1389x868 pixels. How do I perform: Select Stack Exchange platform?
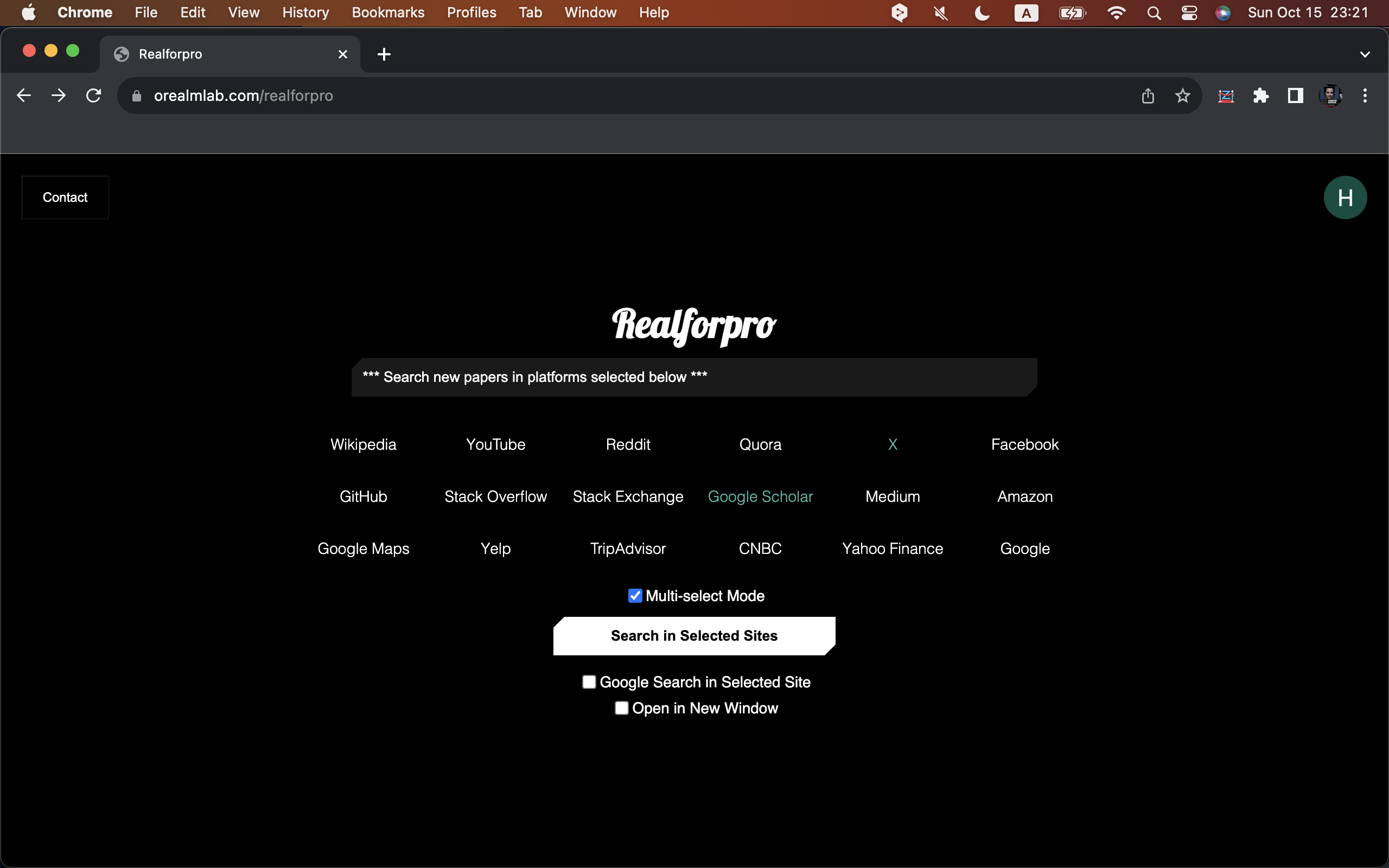pos(628,496)
